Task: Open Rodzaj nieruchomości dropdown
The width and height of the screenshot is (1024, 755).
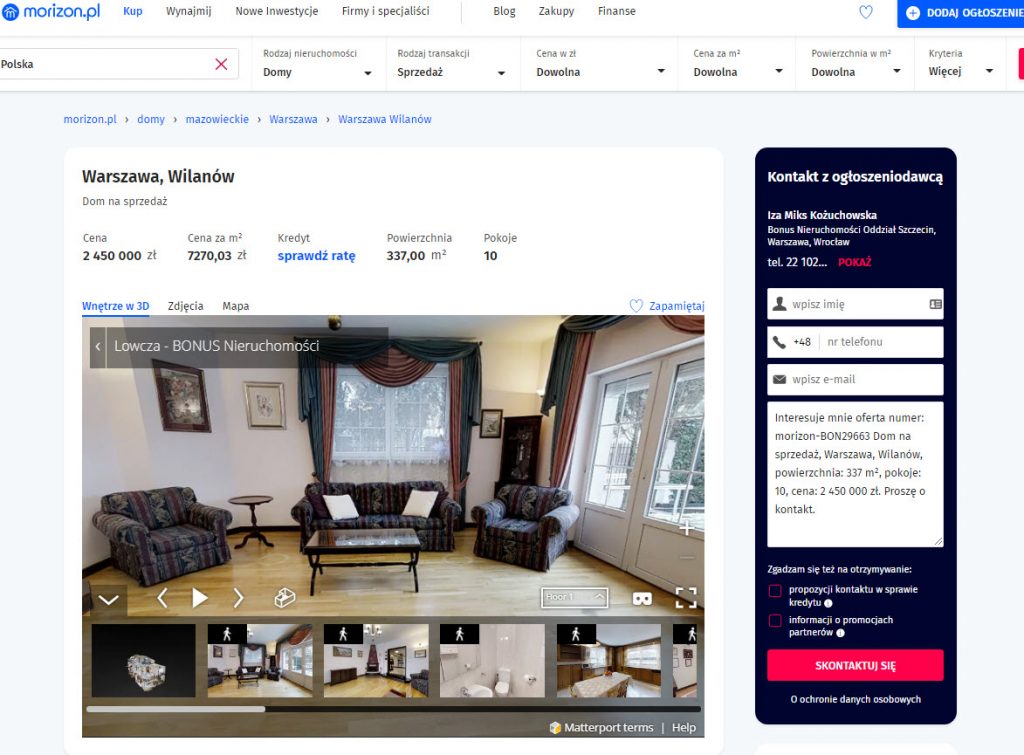Action: 317,72
